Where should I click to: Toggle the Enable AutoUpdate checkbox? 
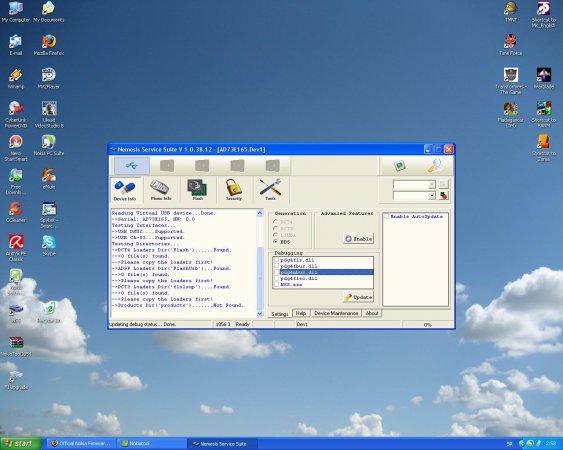(387, 216)
